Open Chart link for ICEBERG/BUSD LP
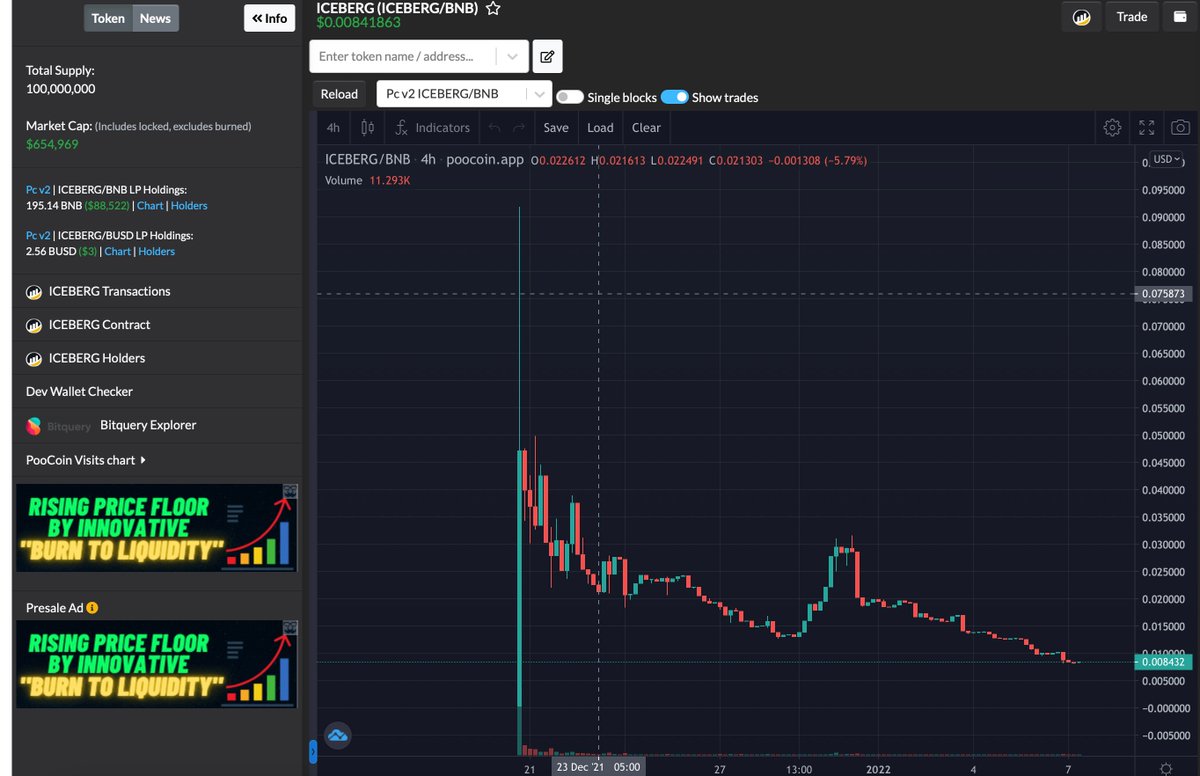The image size is (1200, 776). (118, 252)
